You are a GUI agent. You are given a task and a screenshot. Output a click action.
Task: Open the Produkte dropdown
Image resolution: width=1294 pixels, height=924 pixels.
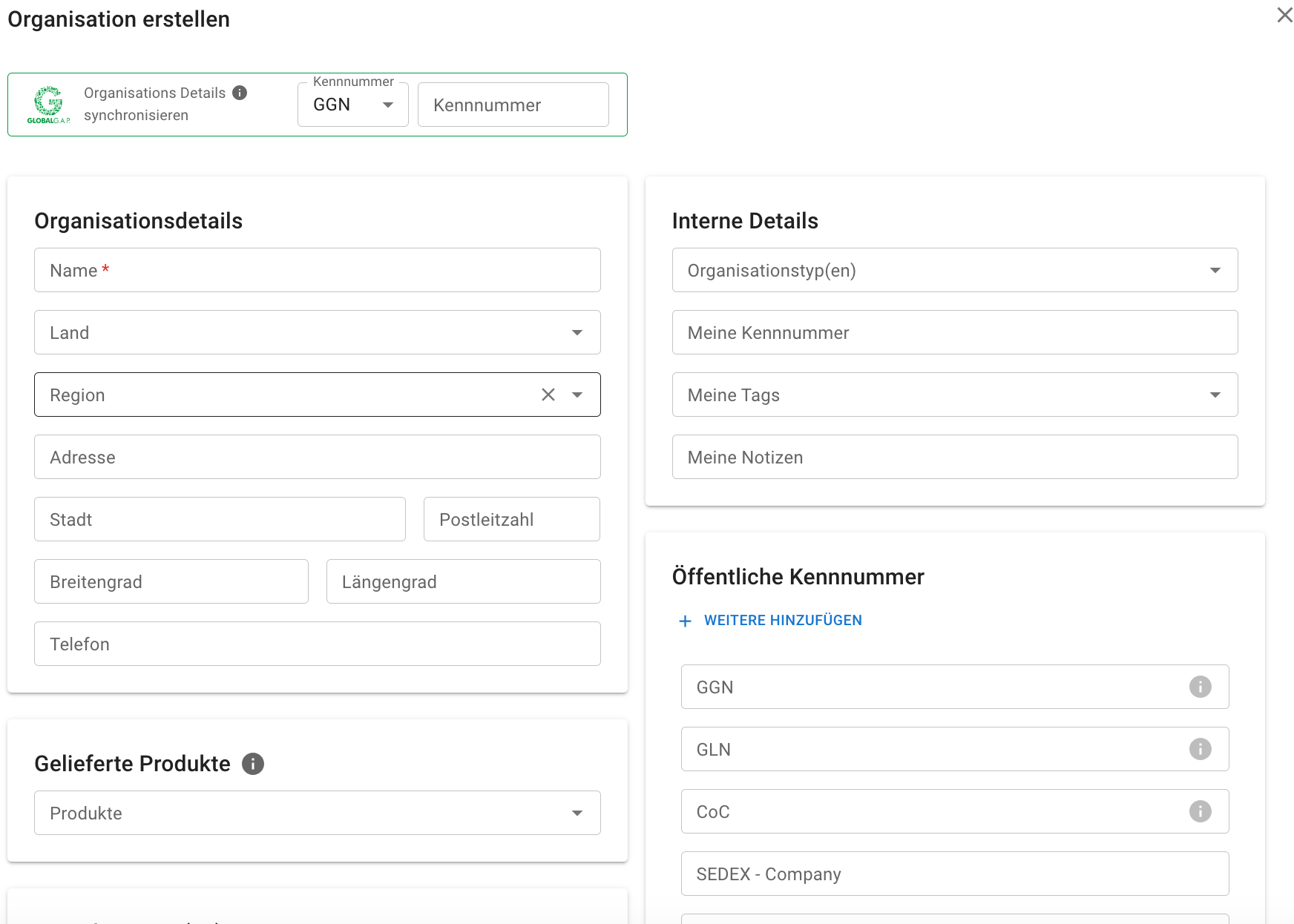pyautogui.click(x=318, y=813)
